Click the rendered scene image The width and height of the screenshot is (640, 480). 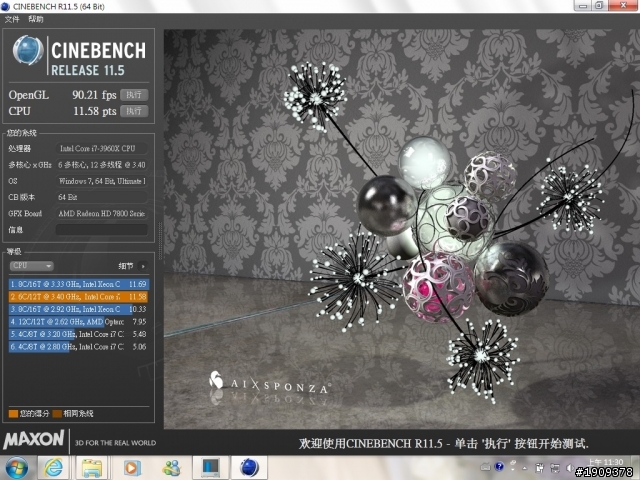402,229
